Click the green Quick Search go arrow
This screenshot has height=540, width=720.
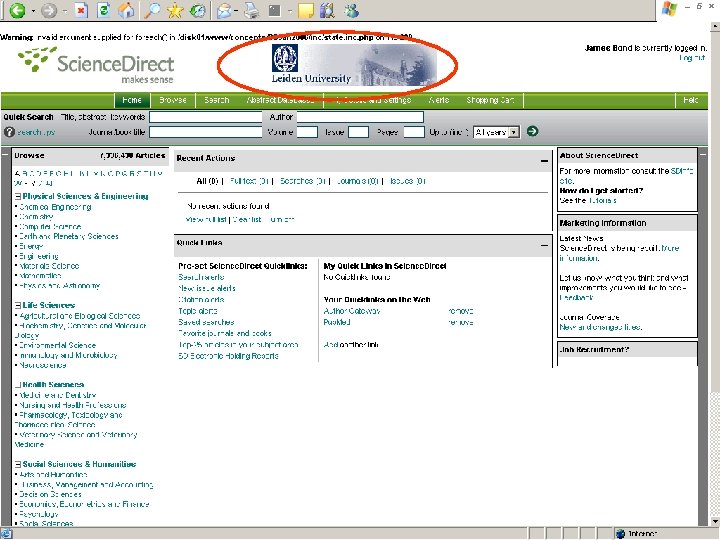tap(532, 132)
